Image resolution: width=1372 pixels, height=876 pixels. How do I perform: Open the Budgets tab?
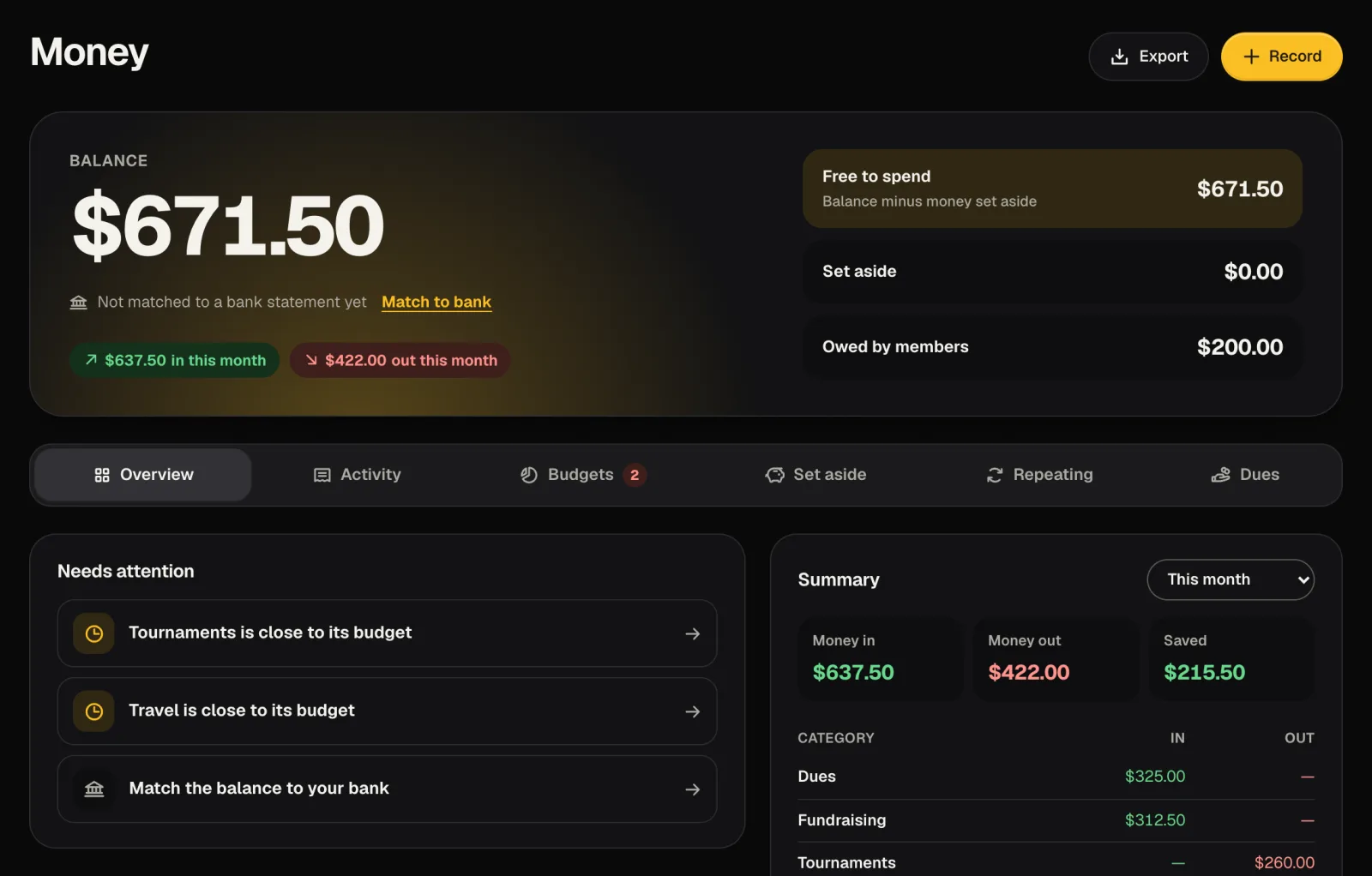583,475
